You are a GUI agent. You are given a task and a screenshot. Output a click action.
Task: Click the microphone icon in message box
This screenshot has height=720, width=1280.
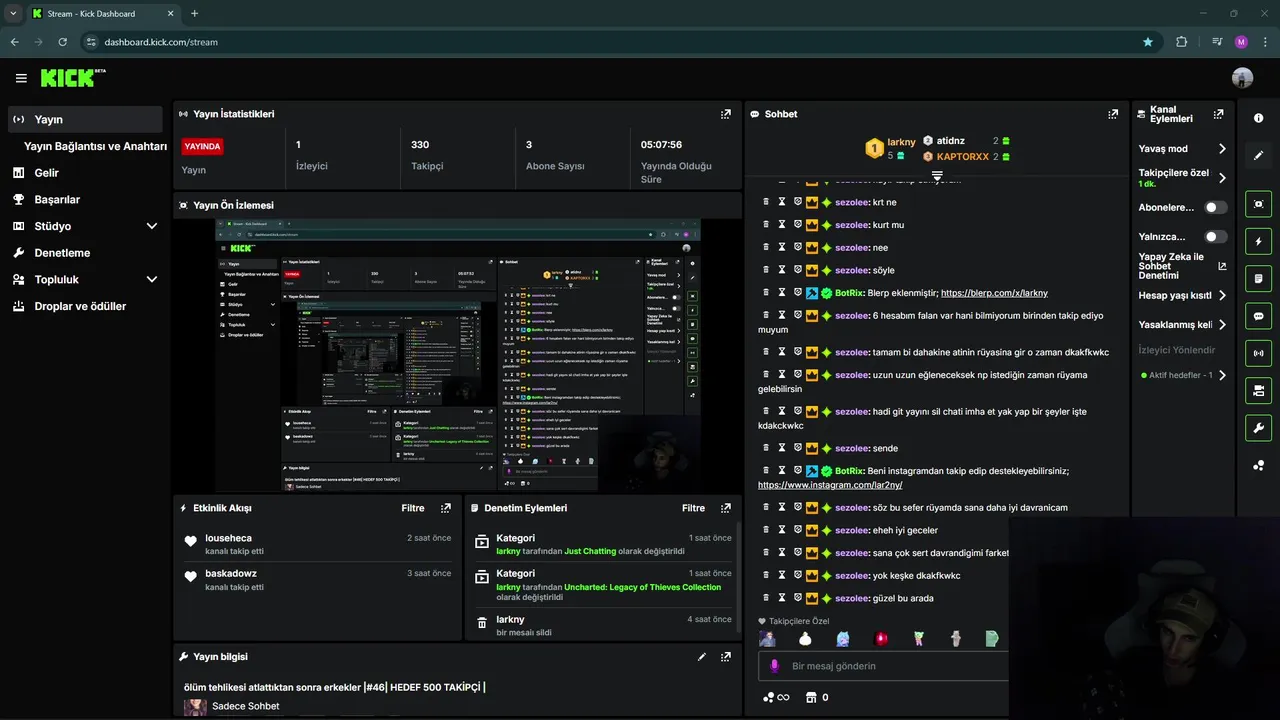tap(774, 666)
